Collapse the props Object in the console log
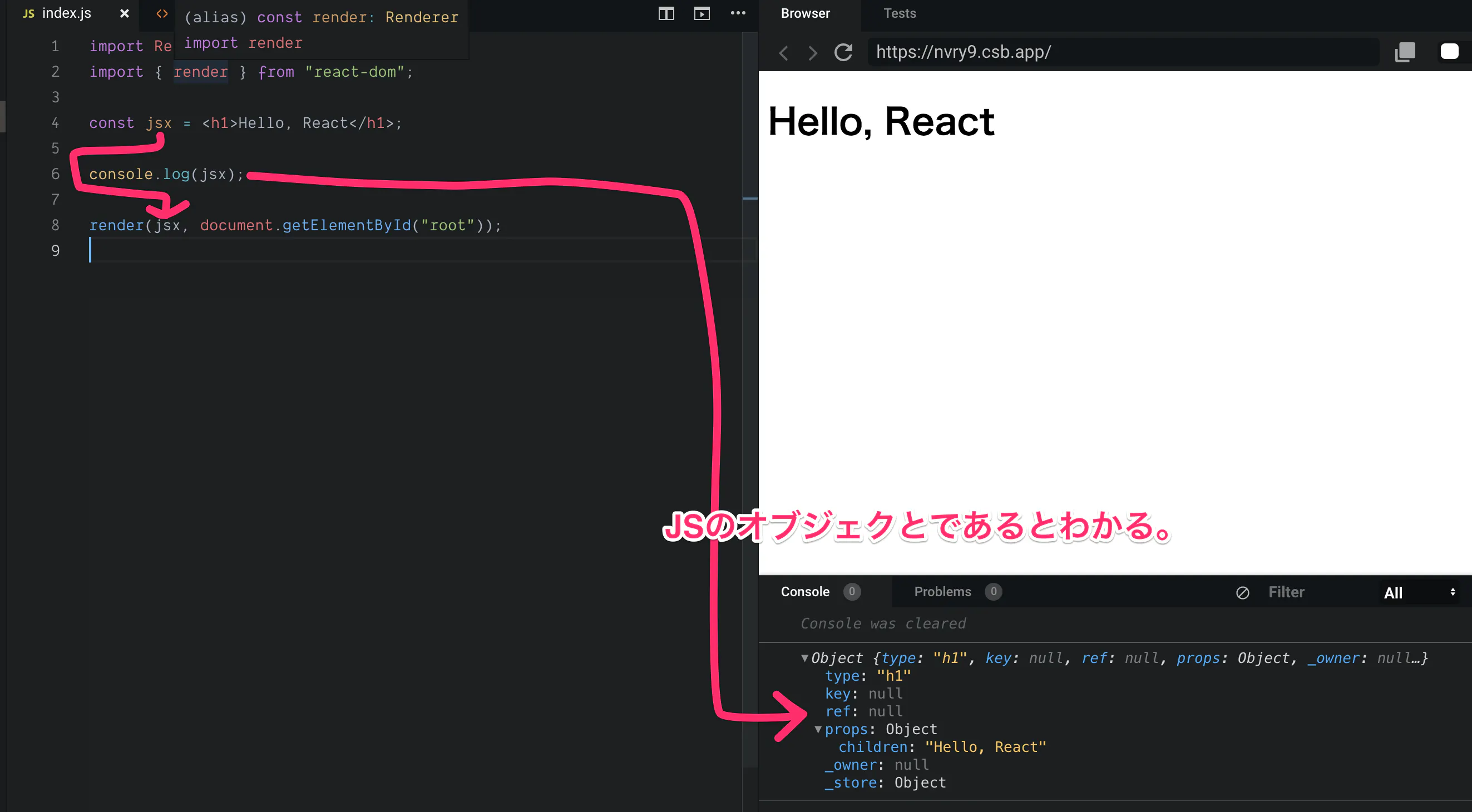Image resolution: width=1472 pixels, height=812 pixels. pos(818,729)
